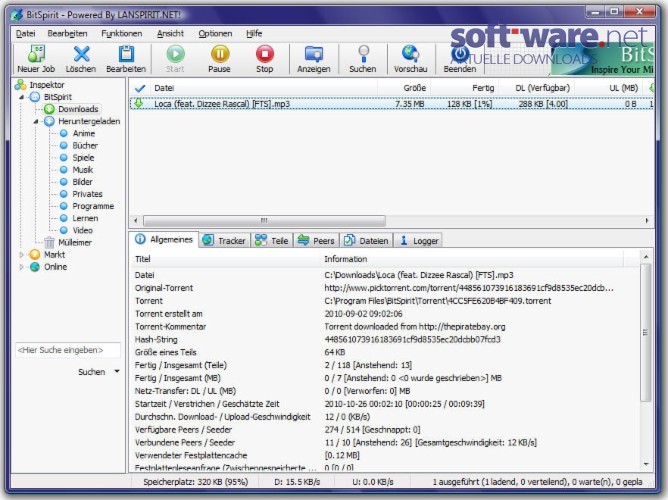Open the Optionen menu
The width and height of the screenshot is (668, 500).
(215, 33)
